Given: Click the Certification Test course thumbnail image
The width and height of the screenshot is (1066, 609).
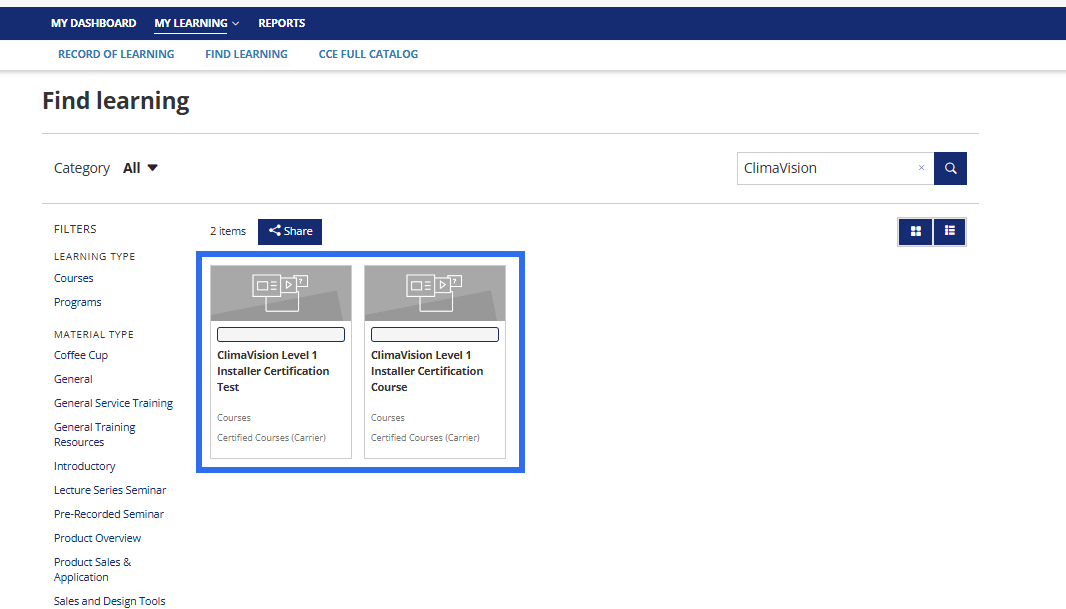Looking at the screenshot, I should click(x=281, y=294).
